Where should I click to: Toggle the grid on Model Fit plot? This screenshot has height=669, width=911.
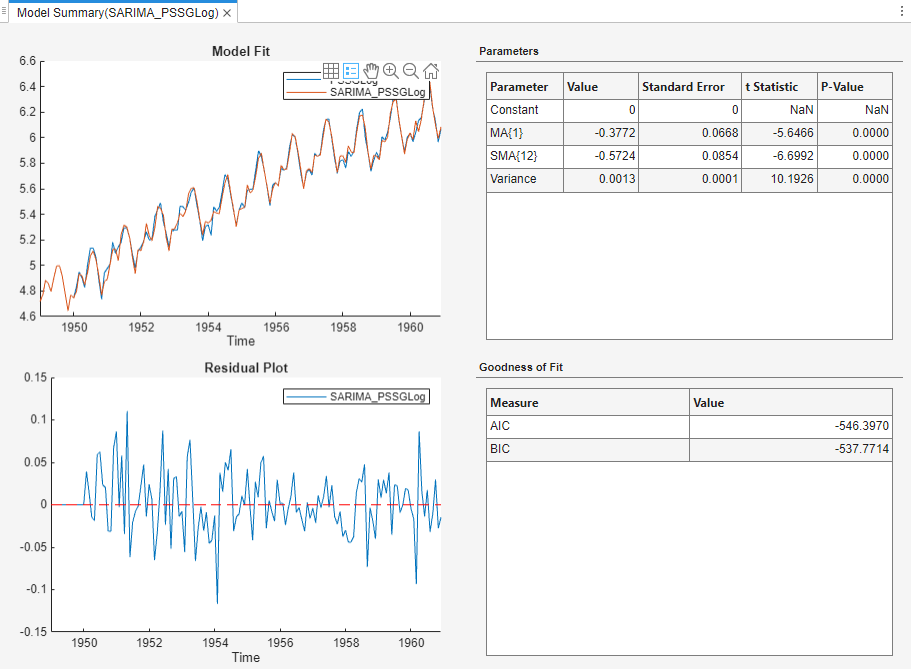pyautogui.click(x=330, y=71)
